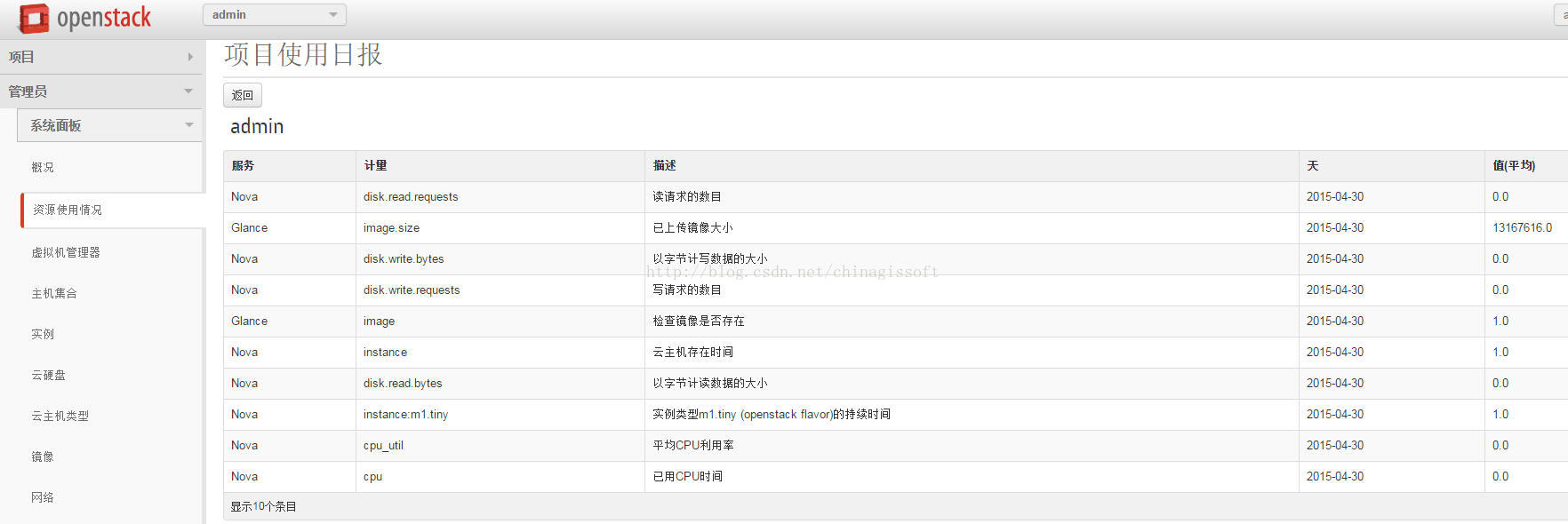This screenshot has width=1568, height=524.
Task: Click Glance in the image.size row
Action: [249, 228]
